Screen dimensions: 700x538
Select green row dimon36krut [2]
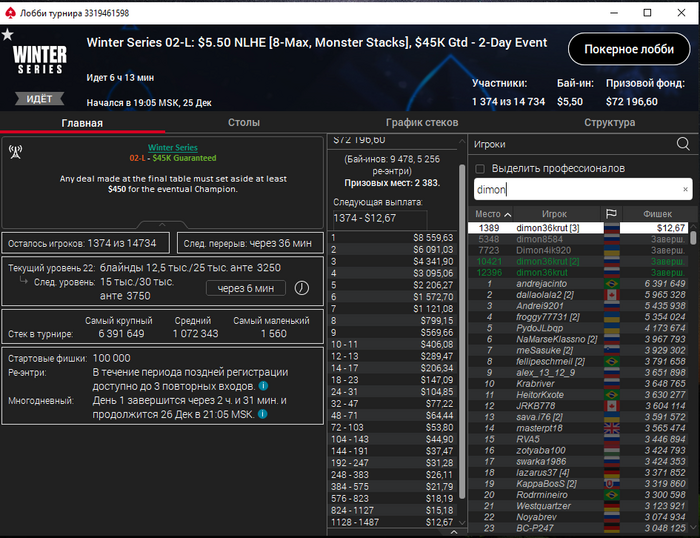(579, 261)
